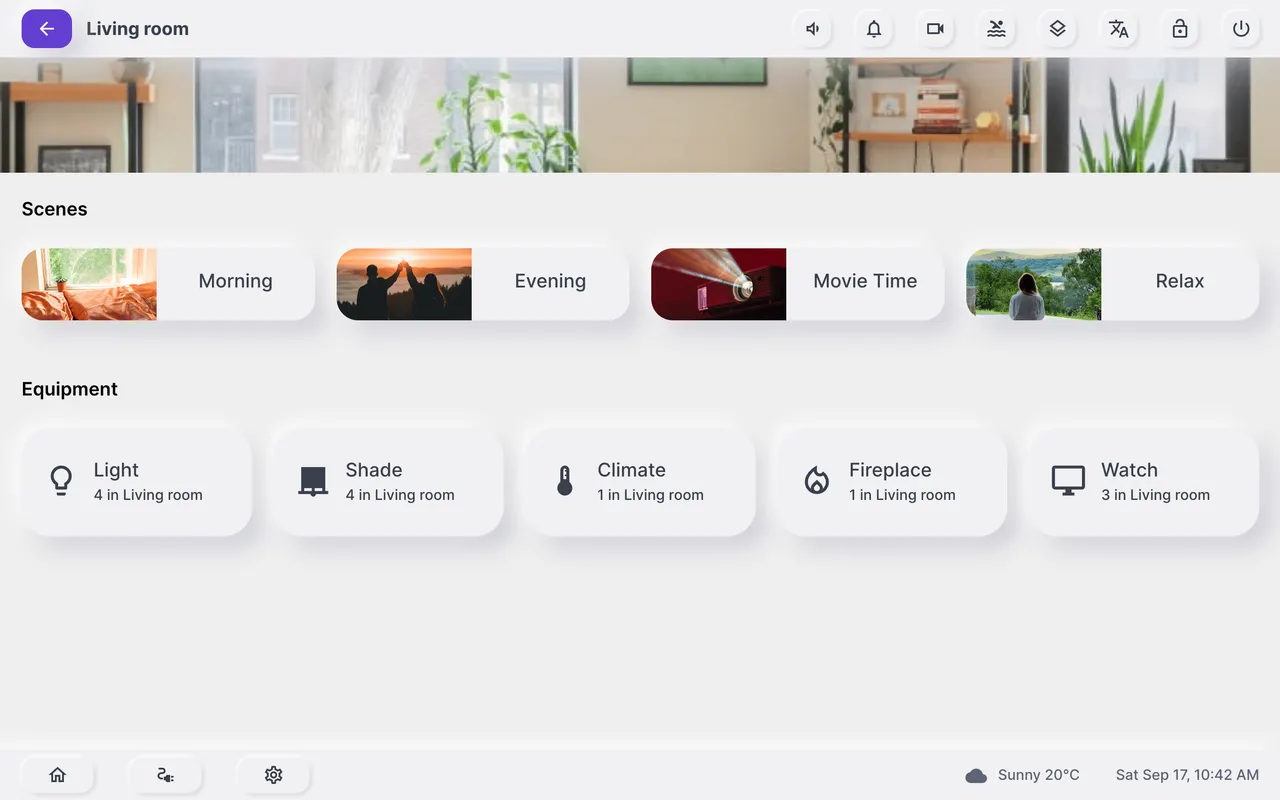Toggle the door lock
The width and height of the screenshot is (1280, 800).
point(1180,29)
